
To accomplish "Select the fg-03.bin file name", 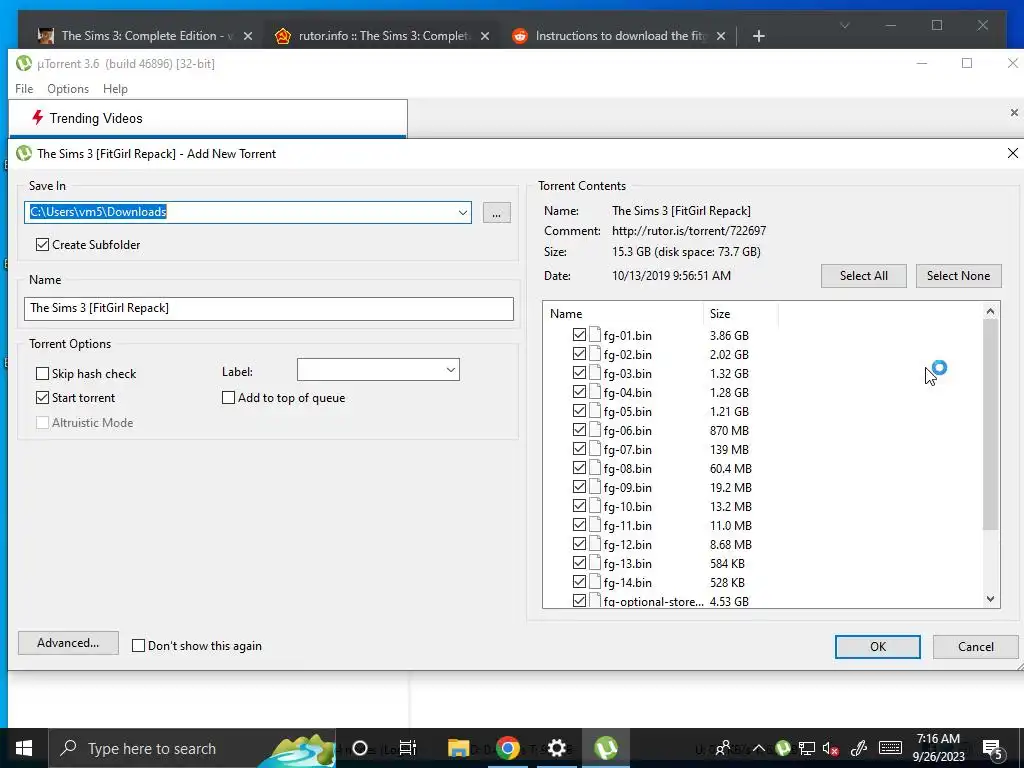I will [627, 374].
